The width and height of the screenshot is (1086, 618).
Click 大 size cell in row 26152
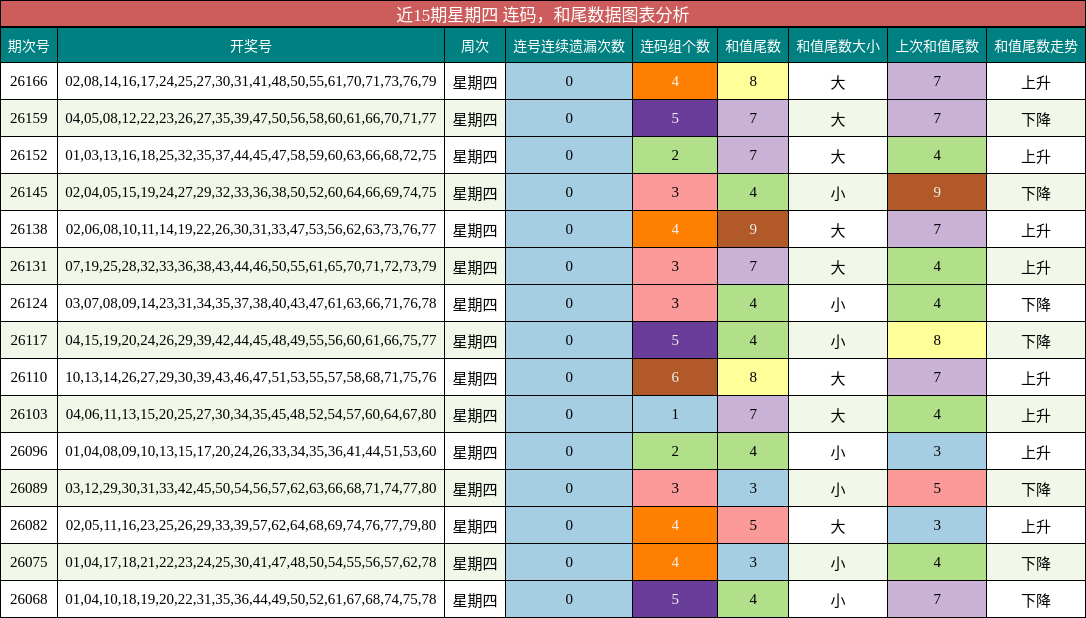pos(838,155)
